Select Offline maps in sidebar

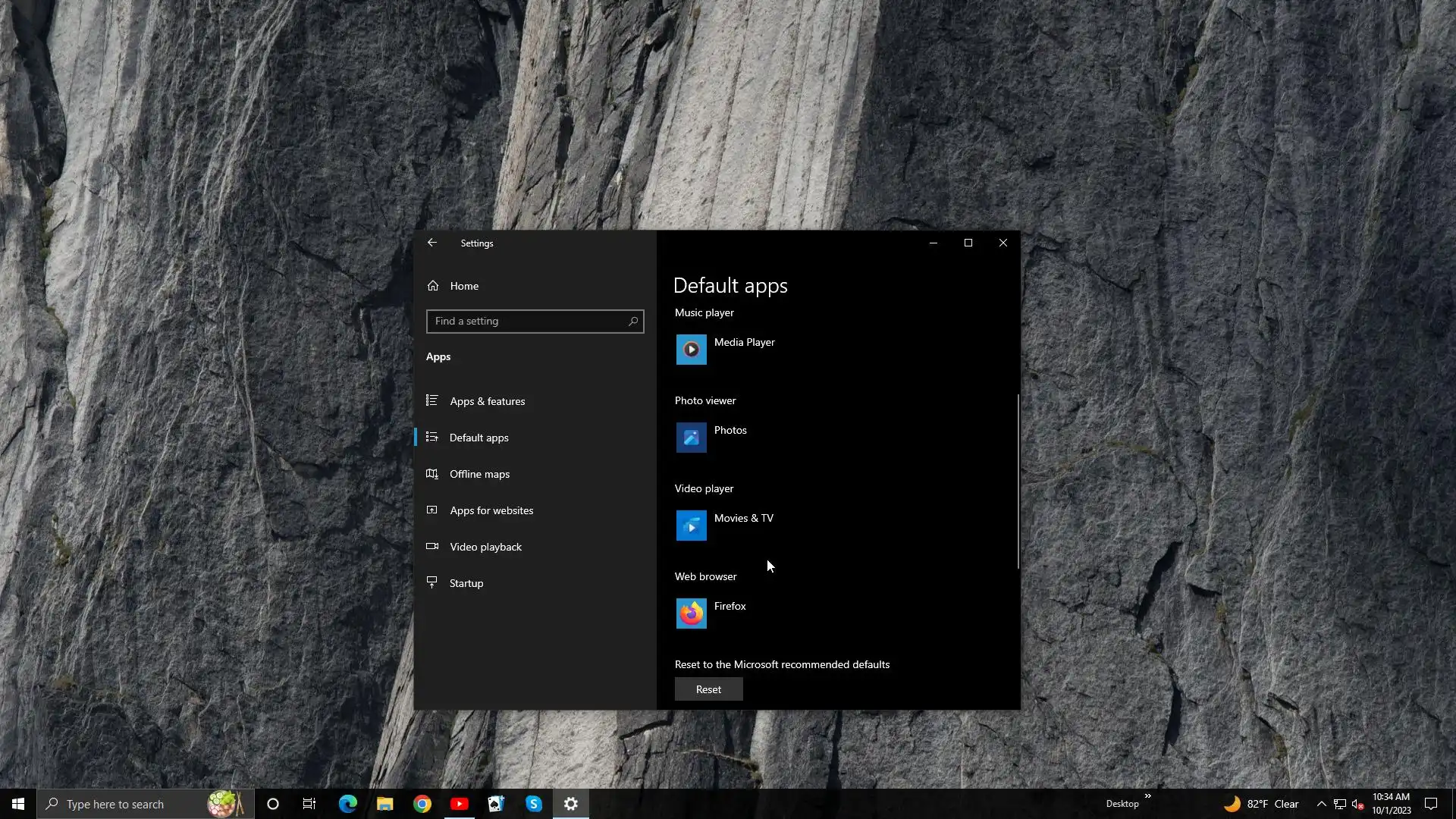[x=479, y=474]
